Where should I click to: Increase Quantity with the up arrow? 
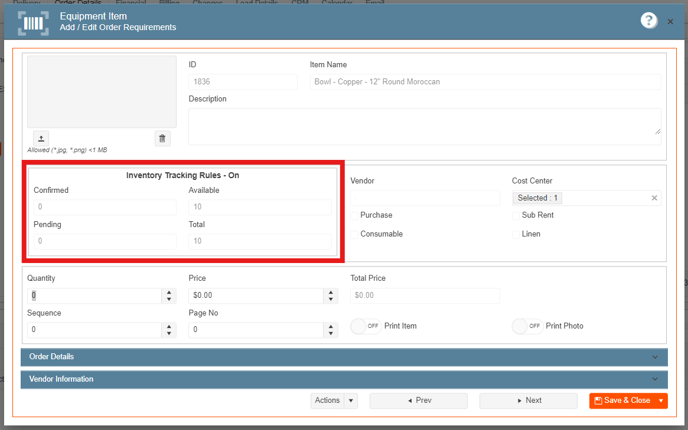[169, 292]
